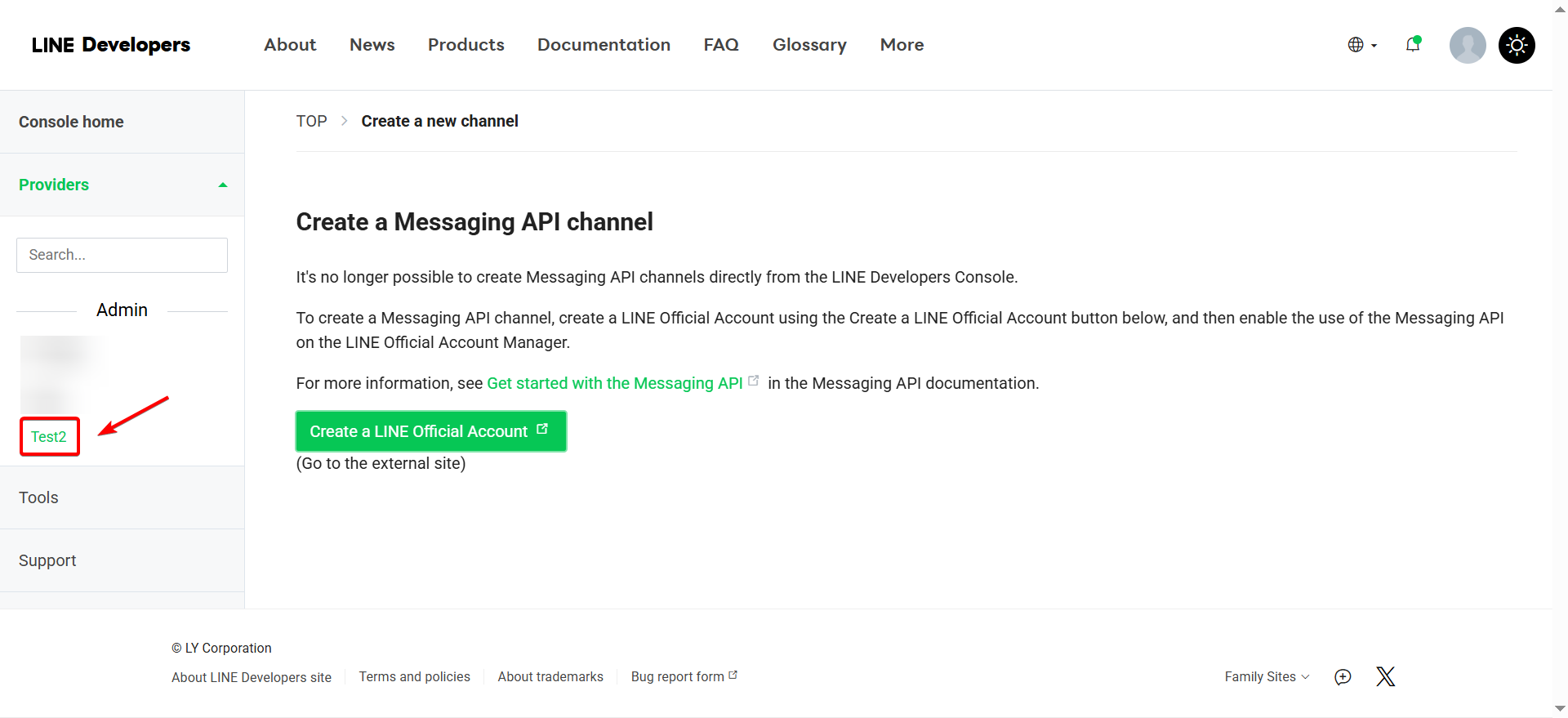Viewport: 1568px width, 718px height.
Task: Select the Test2 provider
Action: coord(49,437)
